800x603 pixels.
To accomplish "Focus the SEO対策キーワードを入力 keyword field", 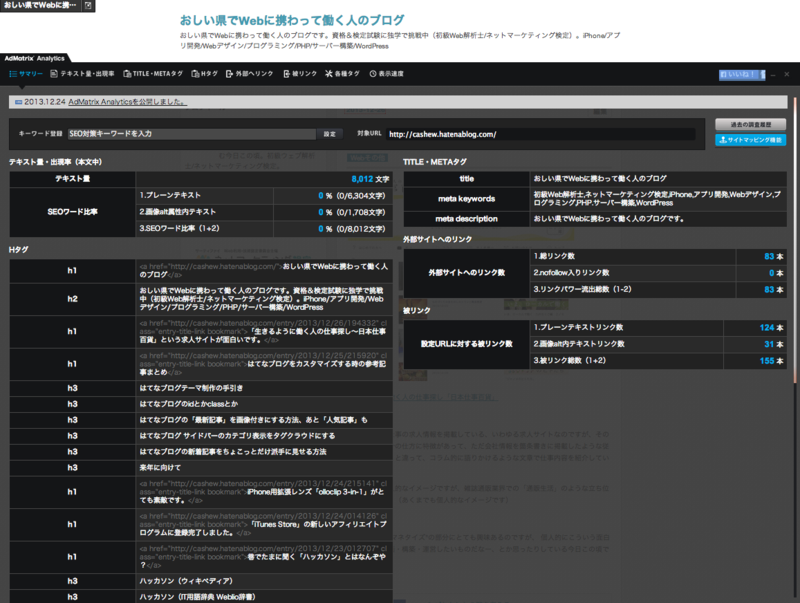I will (192, 134).
